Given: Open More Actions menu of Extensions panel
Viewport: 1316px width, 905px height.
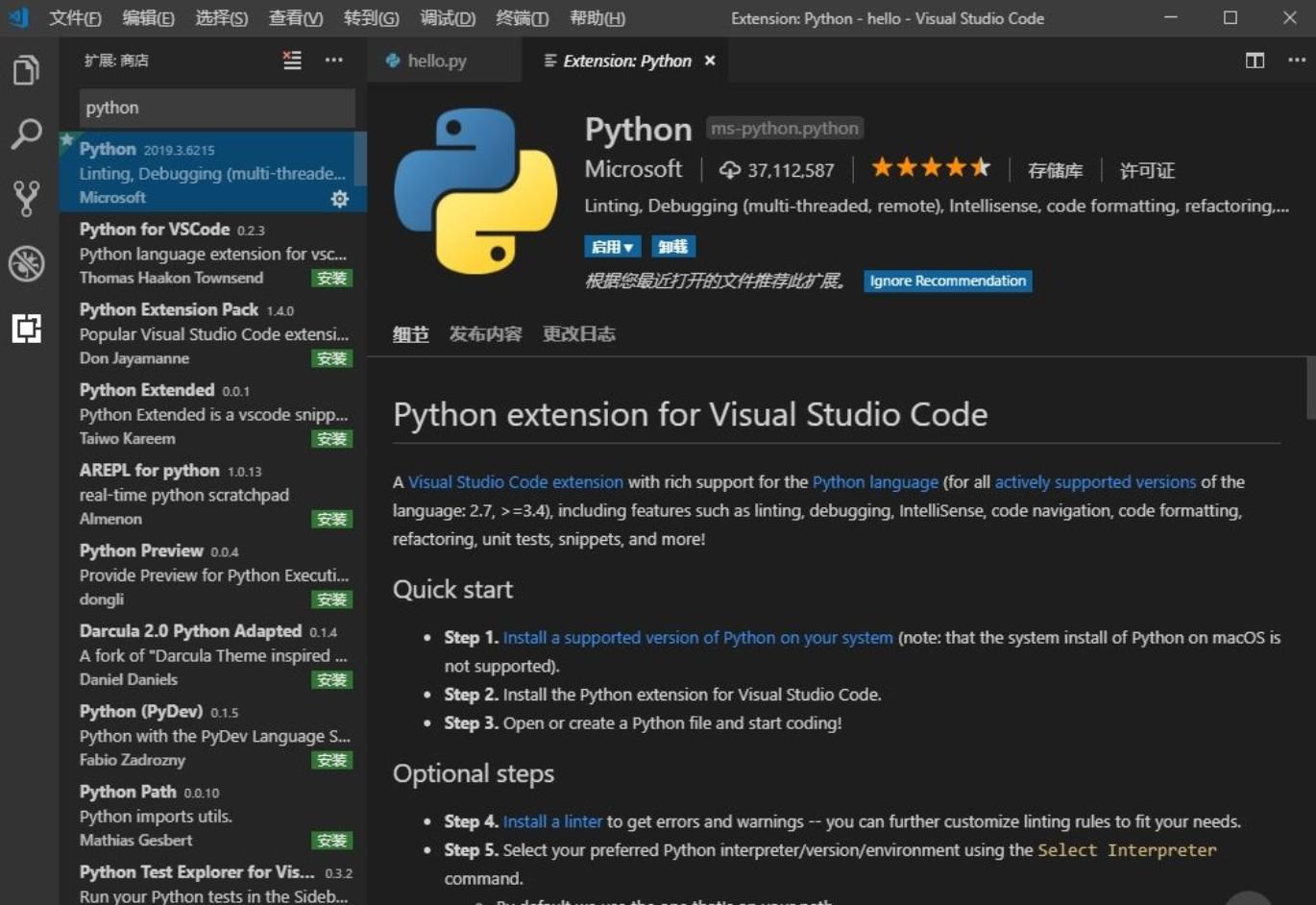Looking at the screenshot, I should coord(334,60).
